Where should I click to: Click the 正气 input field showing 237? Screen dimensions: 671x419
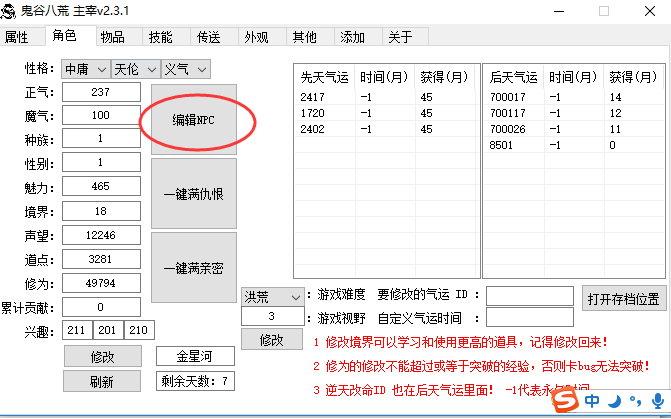click(x=101, y=92)
